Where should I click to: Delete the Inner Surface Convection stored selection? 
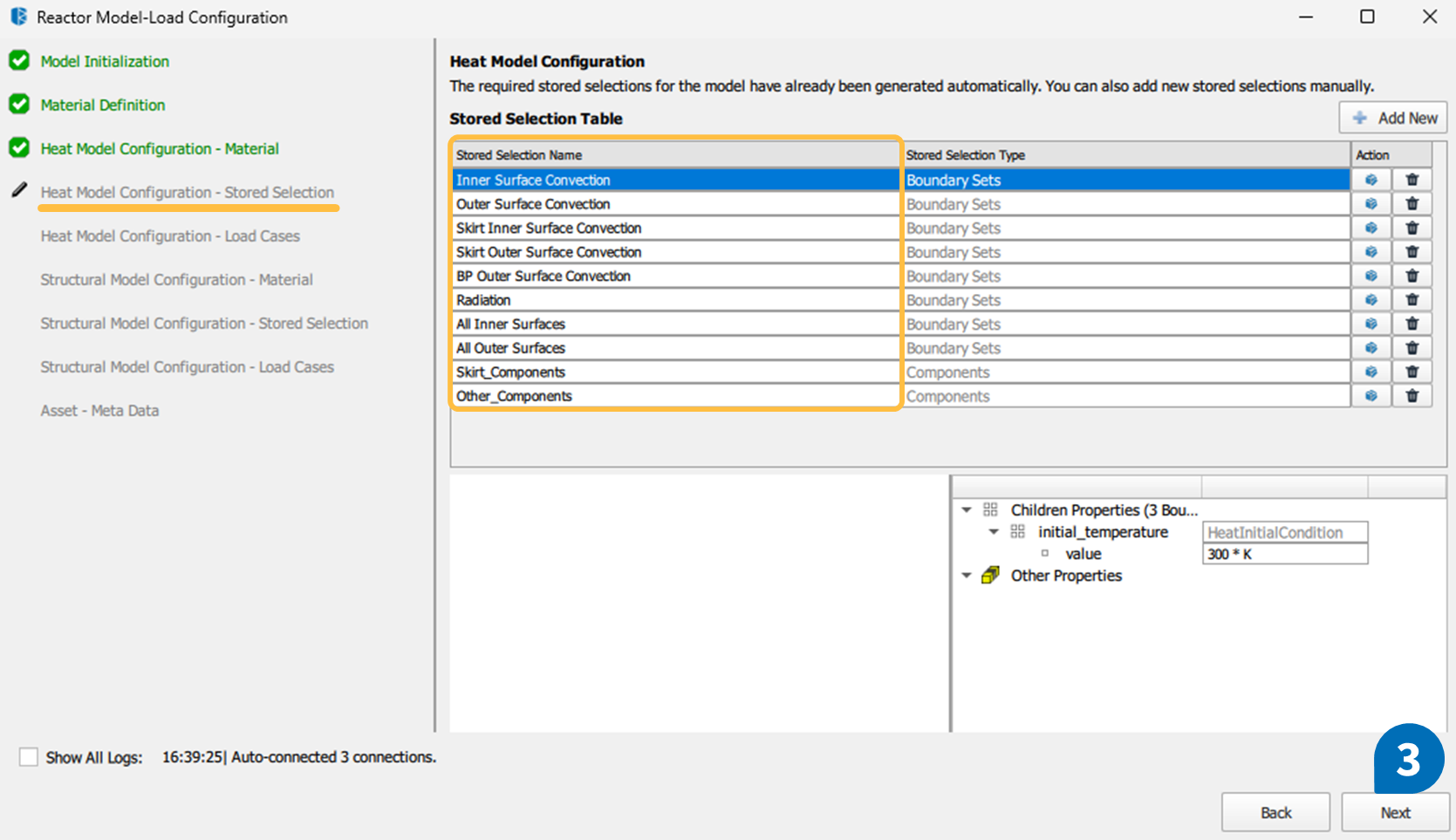coord(1412,180)
